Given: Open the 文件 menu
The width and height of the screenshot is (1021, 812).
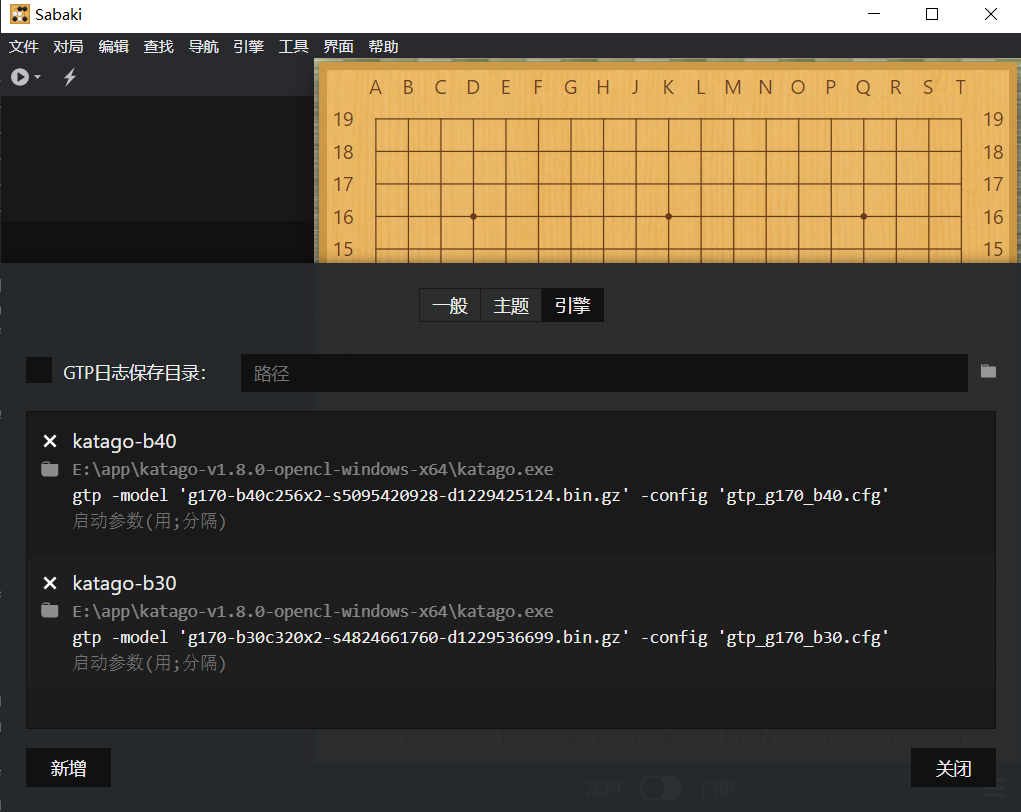Looking at the screenshot, I should pyautogui.click(x=23, y=47).
